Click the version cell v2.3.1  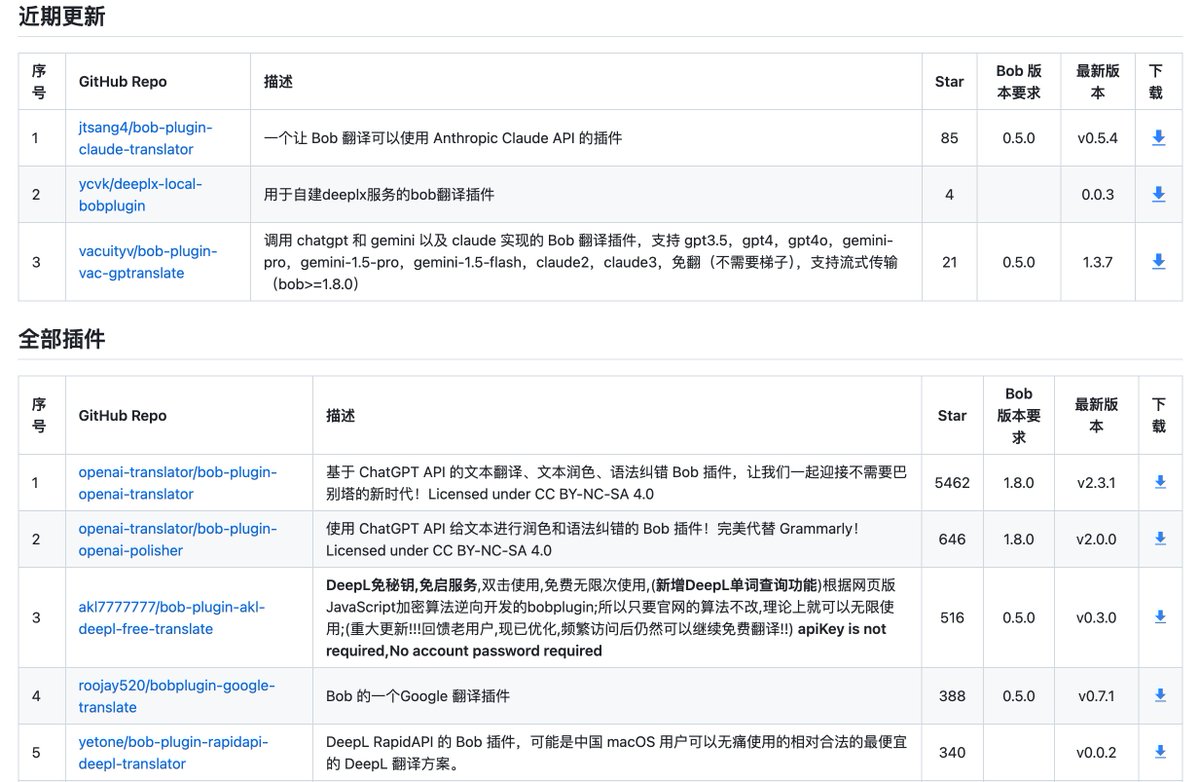tap(1096, 482)
